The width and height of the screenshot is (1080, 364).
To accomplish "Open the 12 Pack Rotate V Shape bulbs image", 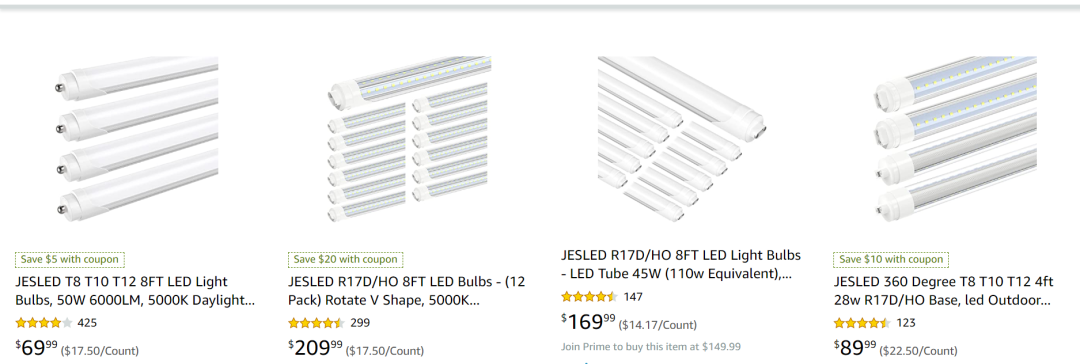I will click(409, 140).
